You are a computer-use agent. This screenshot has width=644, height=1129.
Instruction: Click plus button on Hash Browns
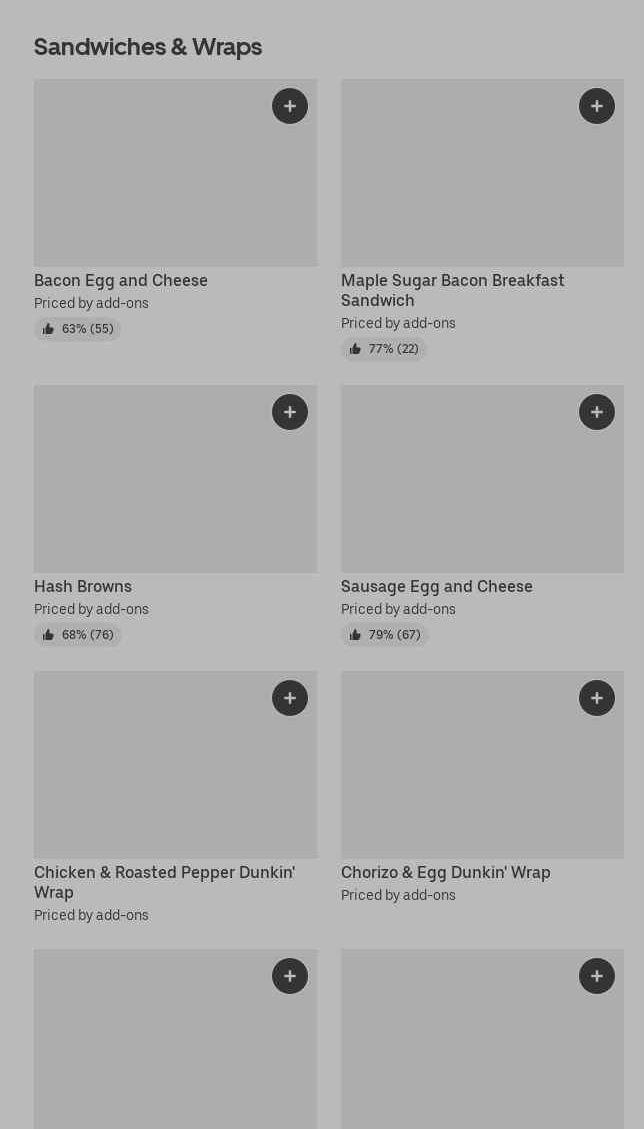pyautogui.click(x=290, y=412)
